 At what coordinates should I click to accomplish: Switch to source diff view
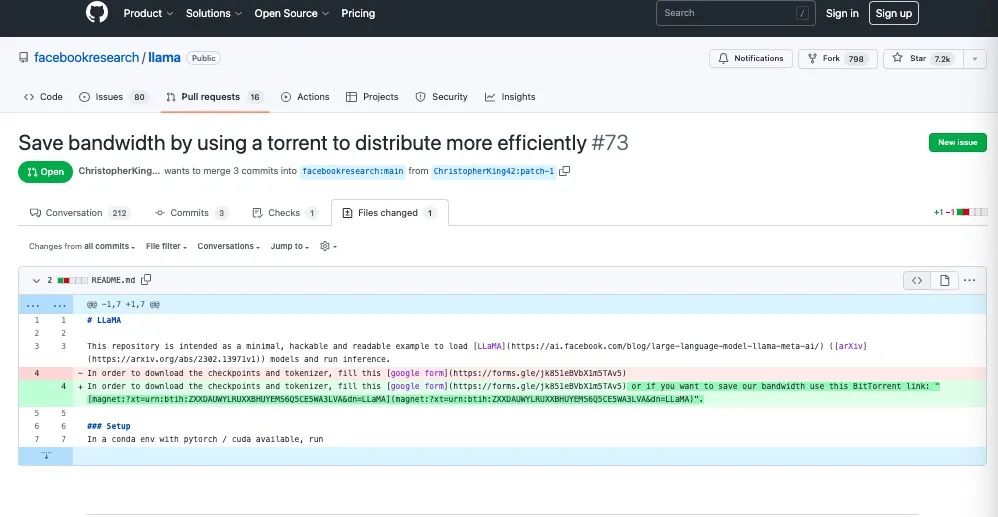(x=916, y=281)
